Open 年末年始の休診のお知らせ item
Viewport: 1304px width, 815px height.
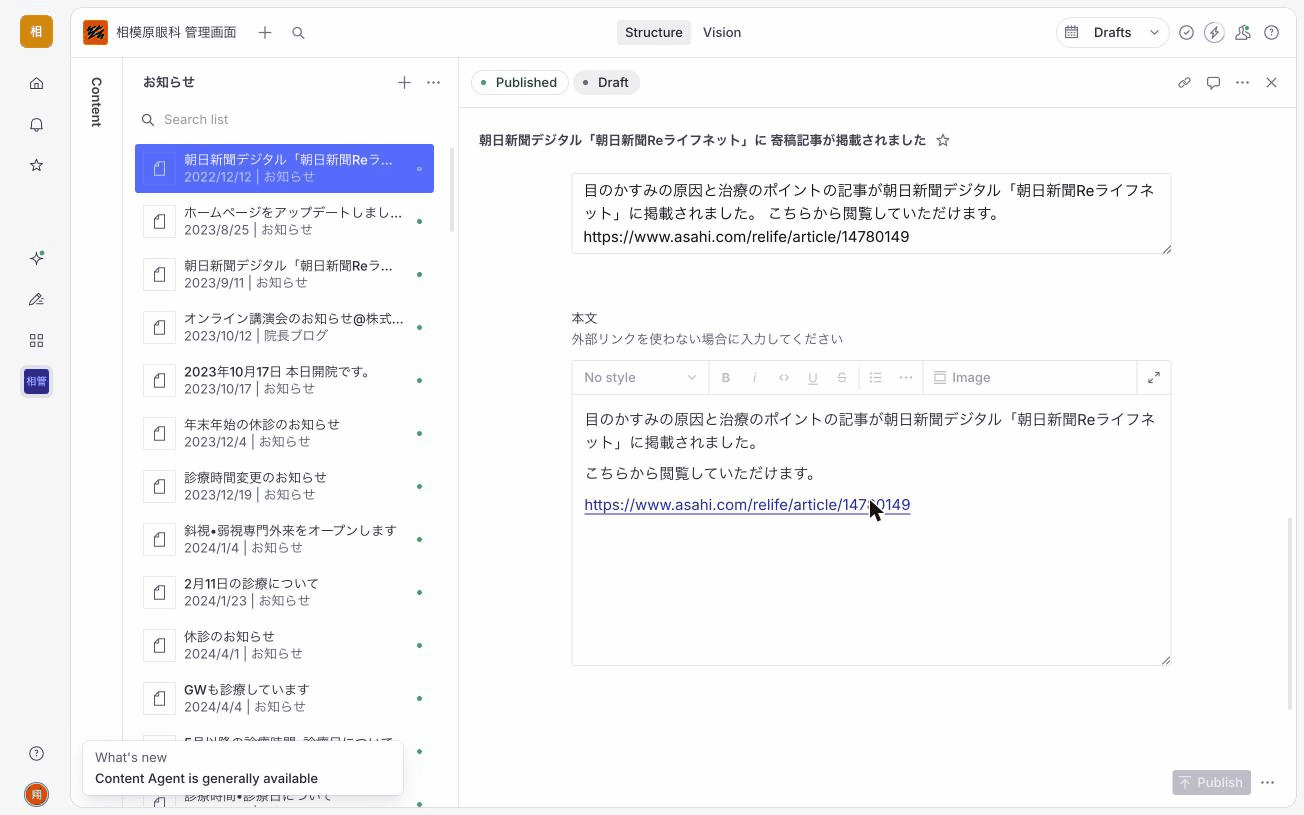pyautogui.click(x=284, y=433)
